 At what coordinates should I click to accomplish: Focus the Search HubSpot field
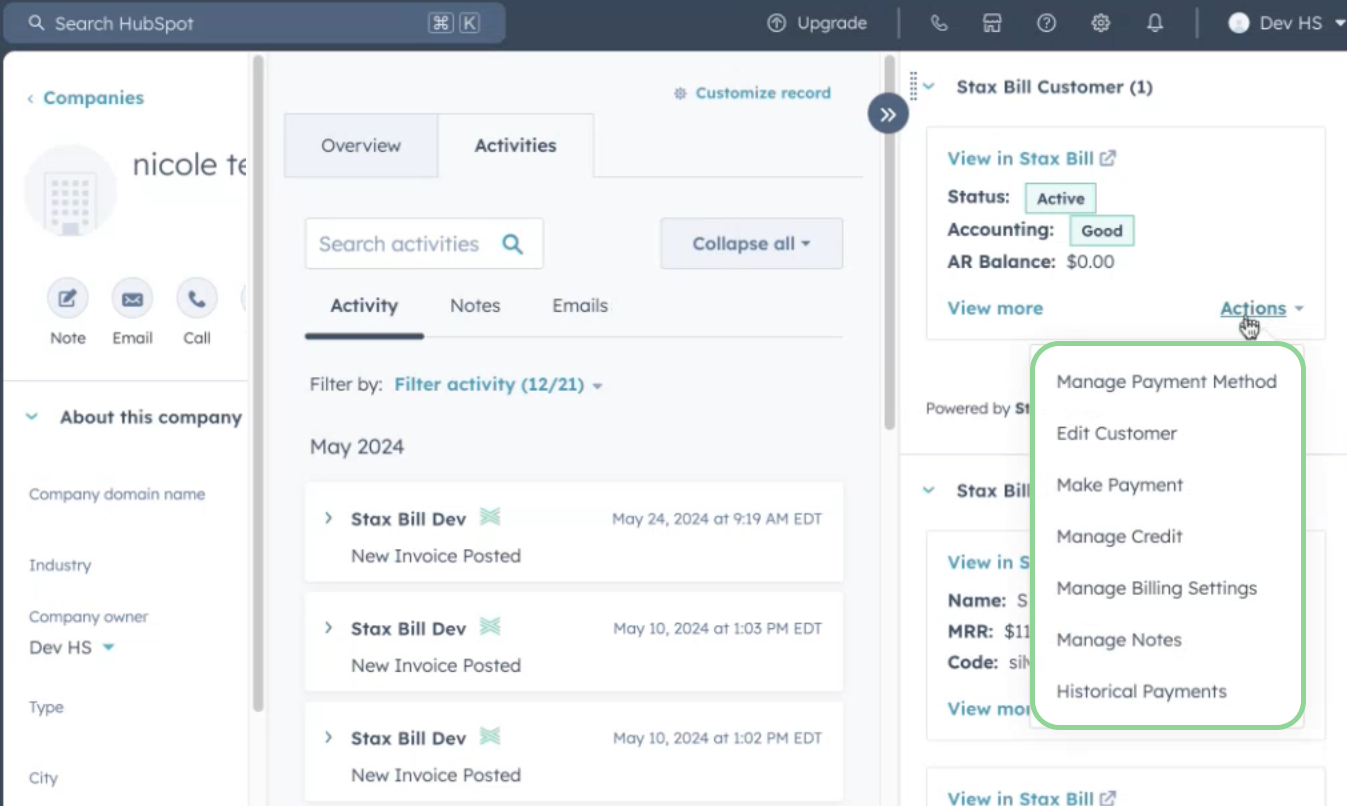coord(254,23)
